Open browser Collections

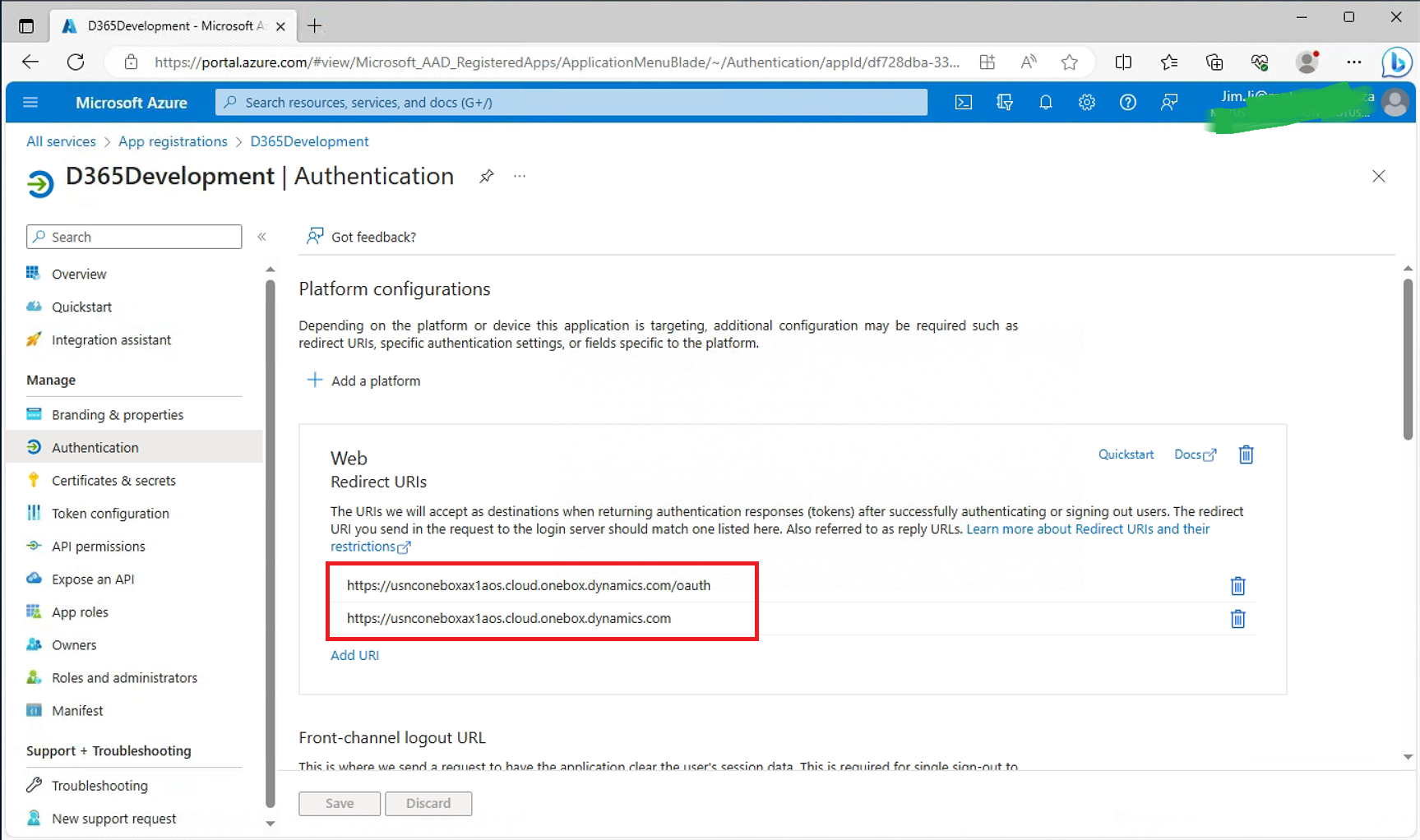(x=1214, y=62)
